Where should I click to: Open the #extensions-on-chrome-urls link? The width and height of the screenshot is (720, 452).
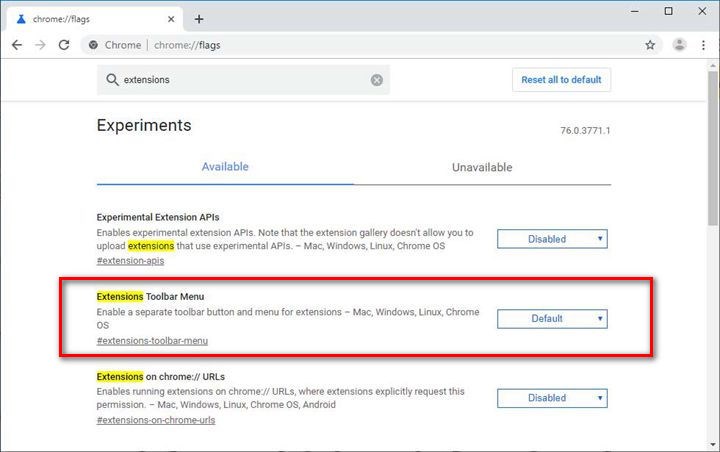[156, 420]
